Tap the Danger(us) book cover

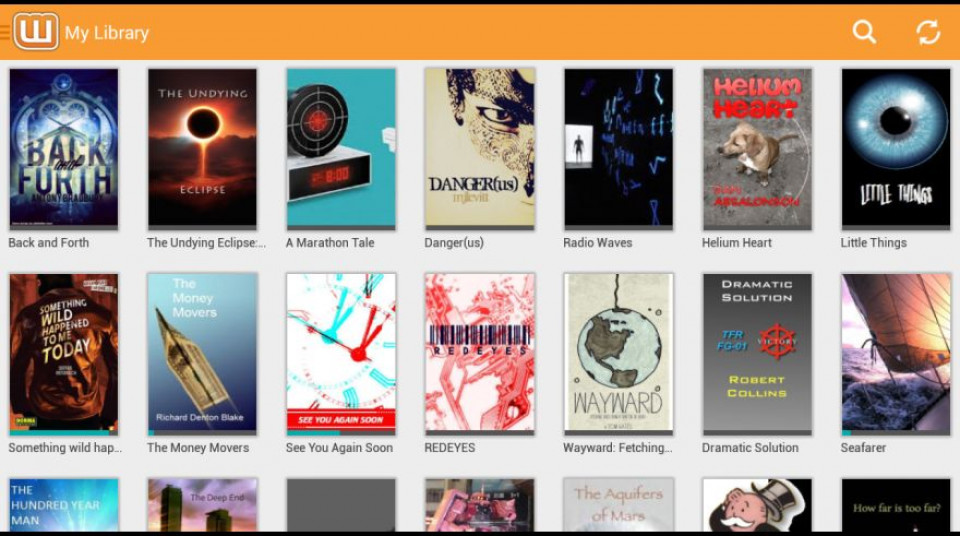(479, 148)
